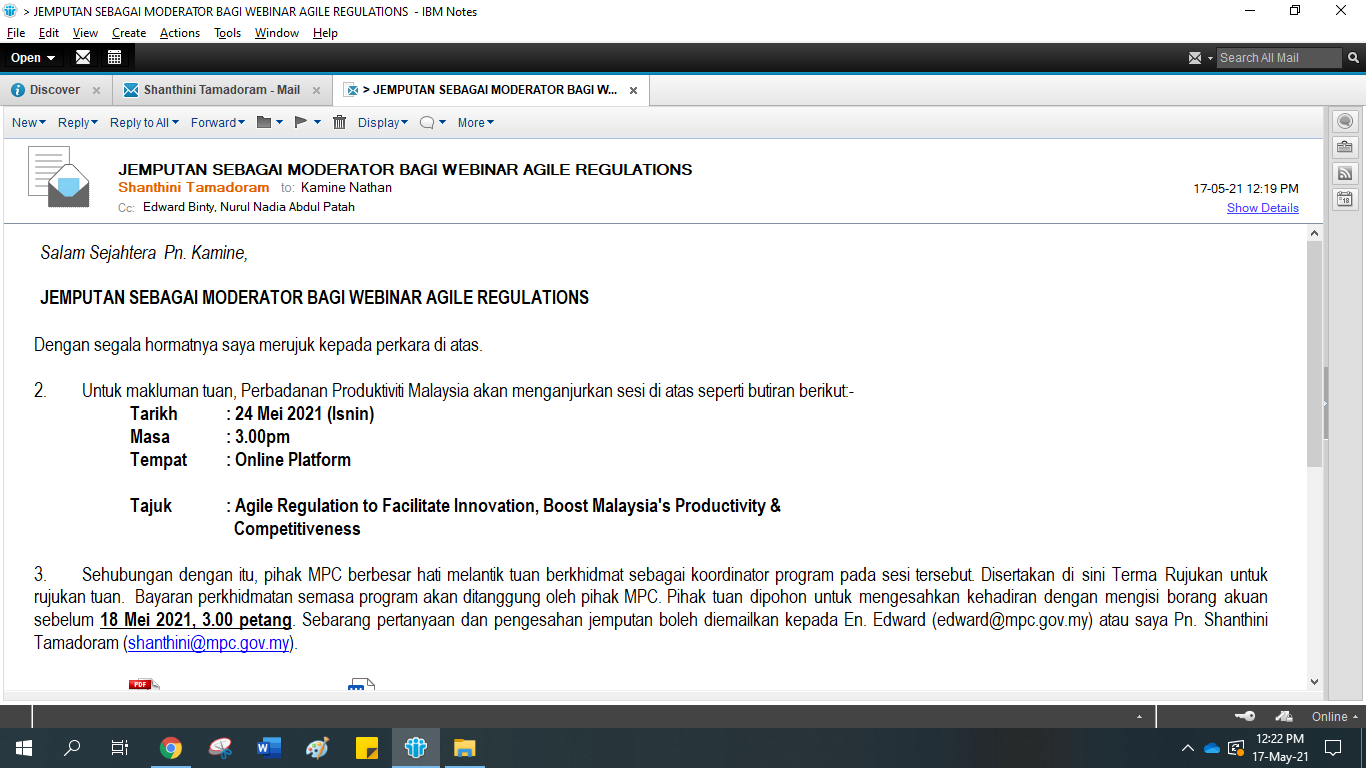Open the Calendar shortcut icon beside Open

click(x=114, y=57)
